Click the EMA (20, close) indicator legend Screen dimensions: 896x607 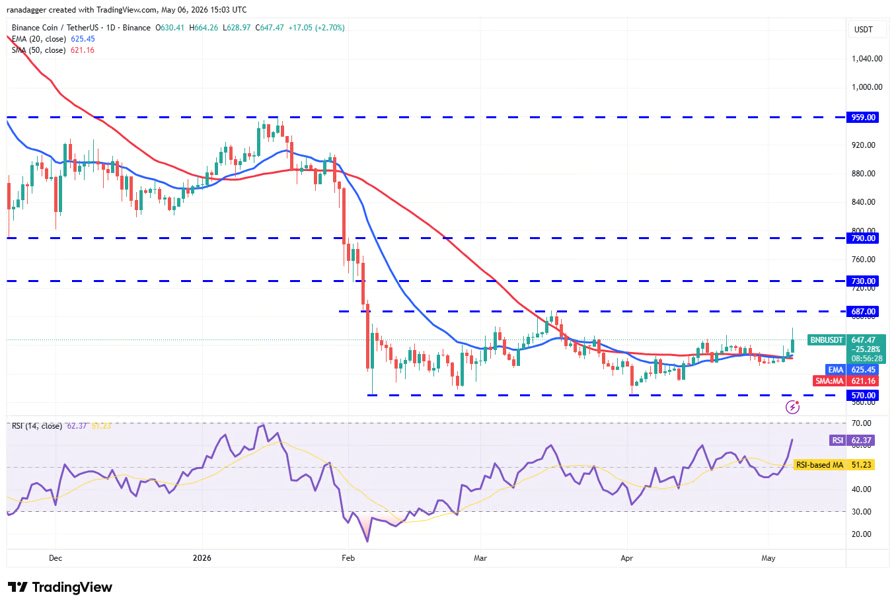[53, 39]
